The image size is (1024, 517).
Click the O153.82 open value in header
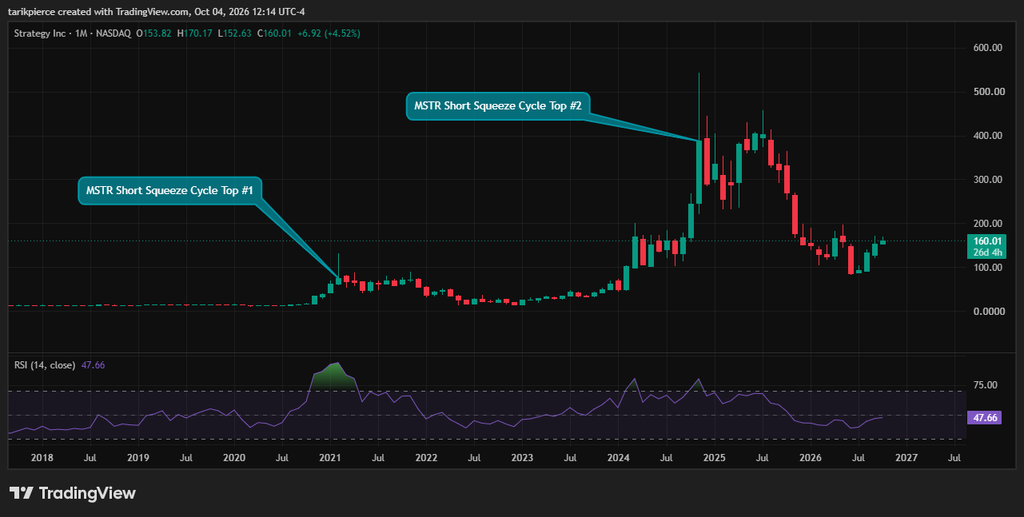(x=153, y=33)
